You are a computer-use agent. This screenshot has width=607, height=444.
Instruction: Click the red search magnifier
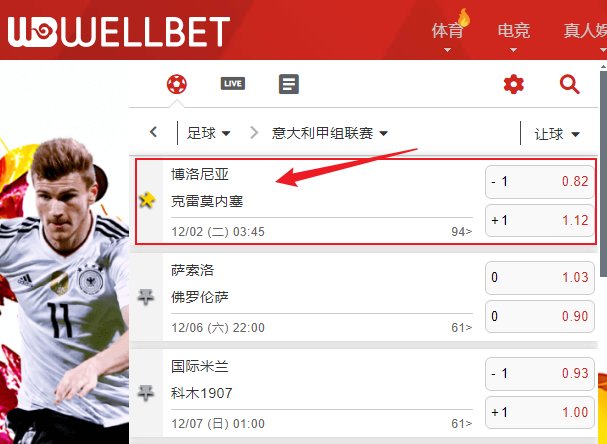569,84
